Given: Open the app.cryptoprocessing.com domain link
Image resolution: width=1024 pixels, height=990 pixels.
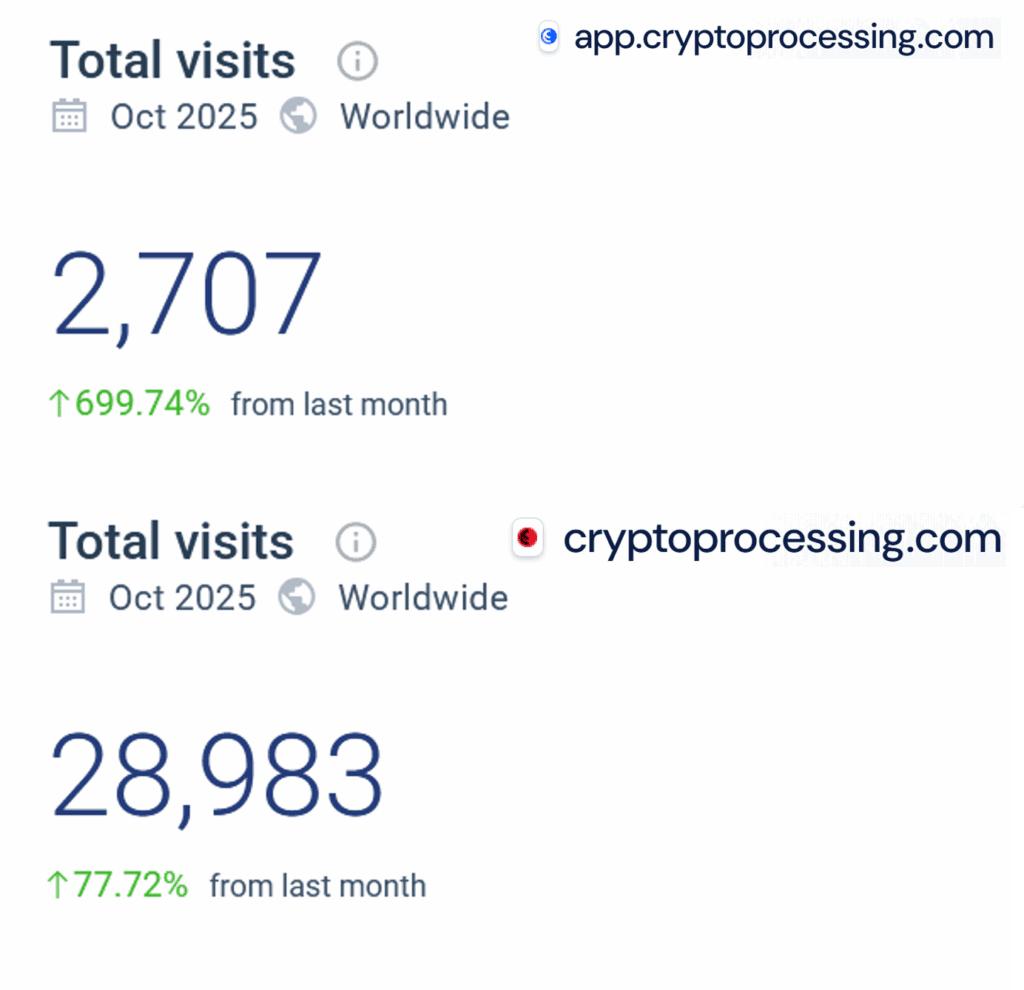Looking at the screenshot, I should pos(784,37).
